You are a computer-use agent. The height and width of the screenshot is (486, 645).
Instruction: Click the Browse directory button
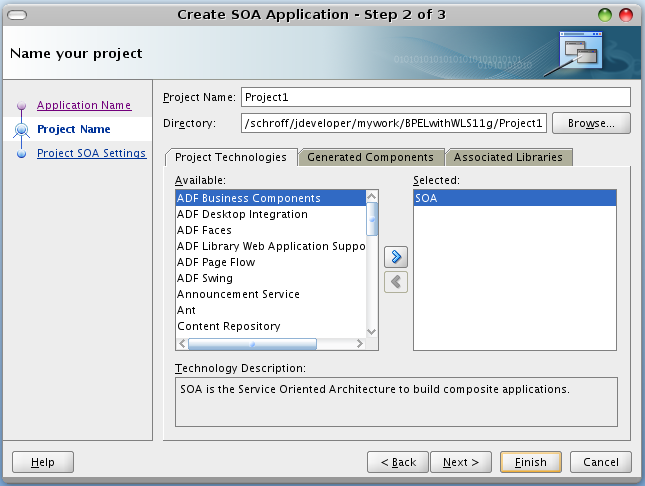591,123
